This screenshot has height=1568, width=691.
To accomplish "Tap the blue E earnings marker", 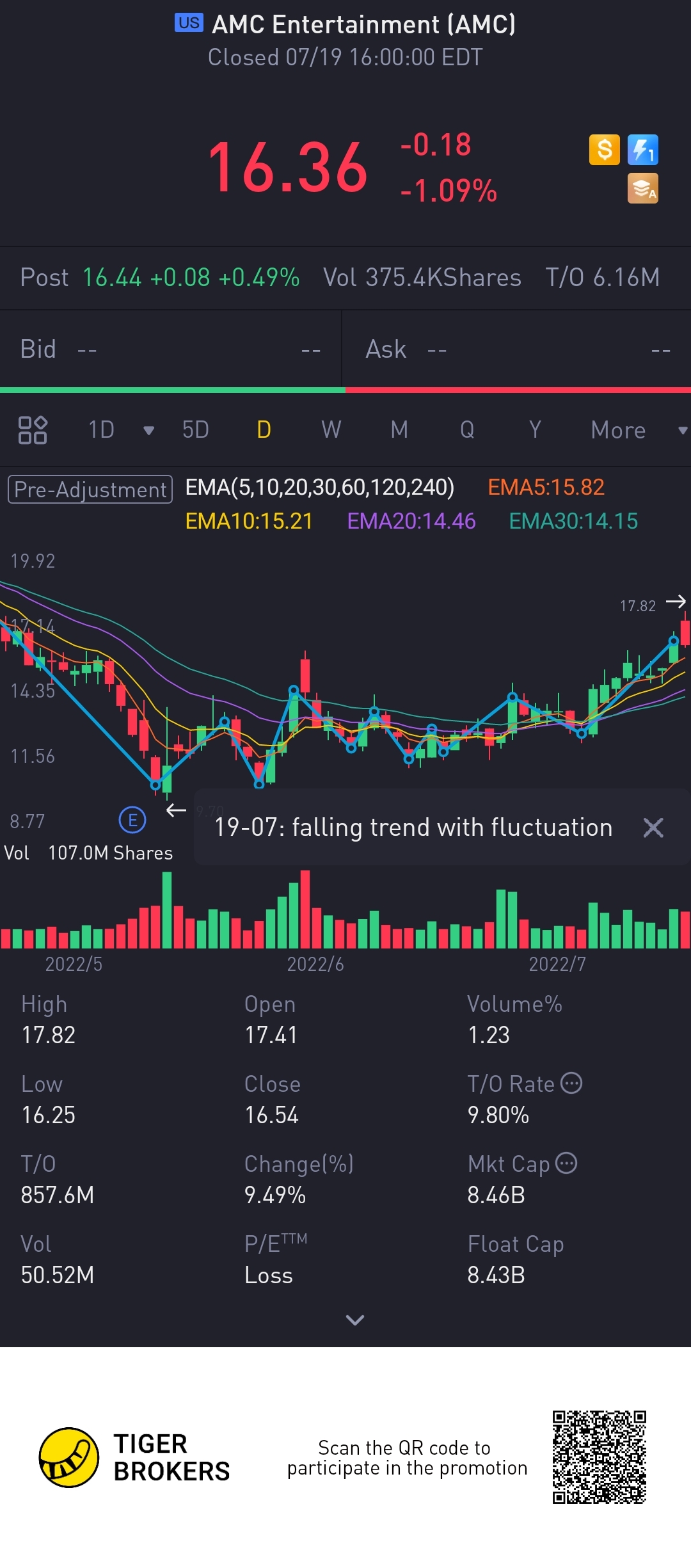I will (x=132, y=820).
